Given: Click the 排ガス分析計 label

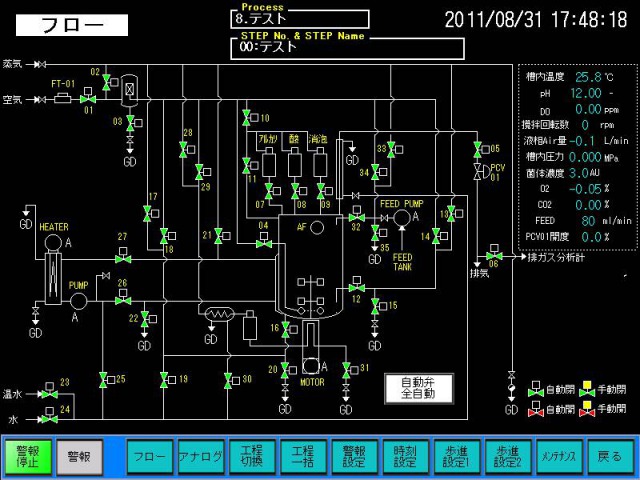Looking at the screenshot, I should point(556,258).
